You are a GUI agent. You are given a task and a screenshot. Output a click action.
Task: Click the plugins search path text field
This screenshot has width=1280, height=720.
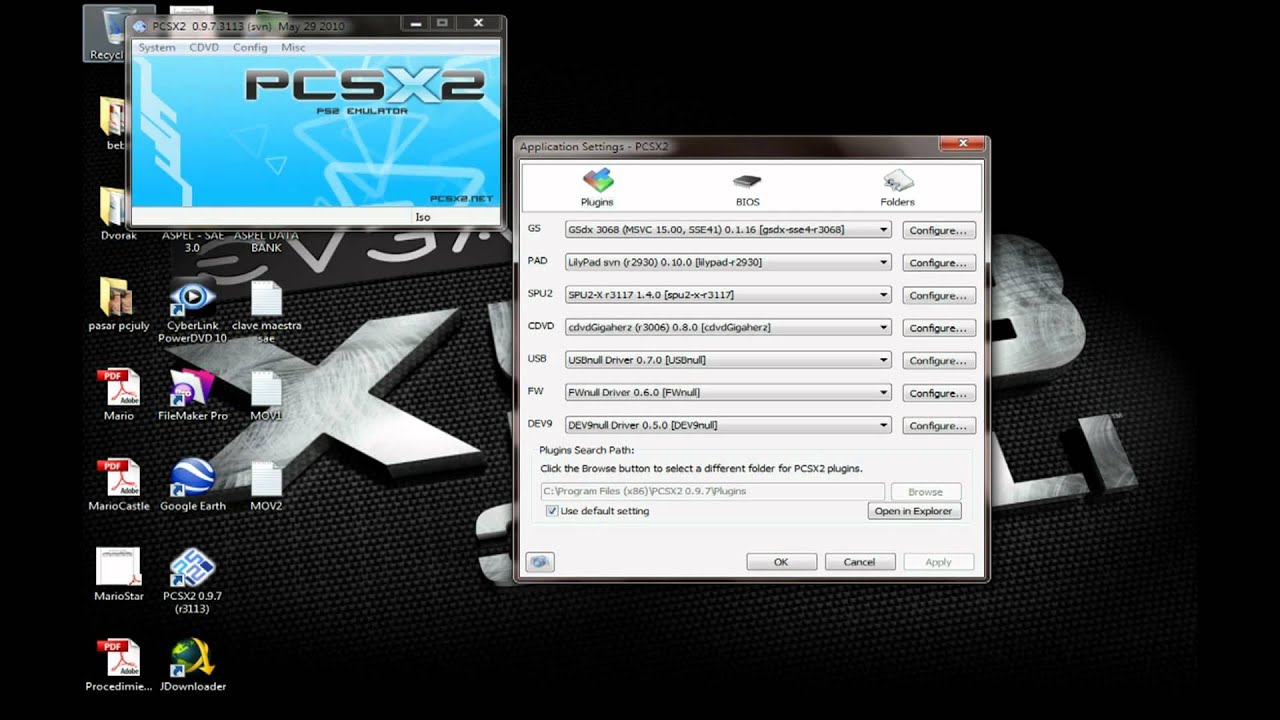tap(712, 491)
